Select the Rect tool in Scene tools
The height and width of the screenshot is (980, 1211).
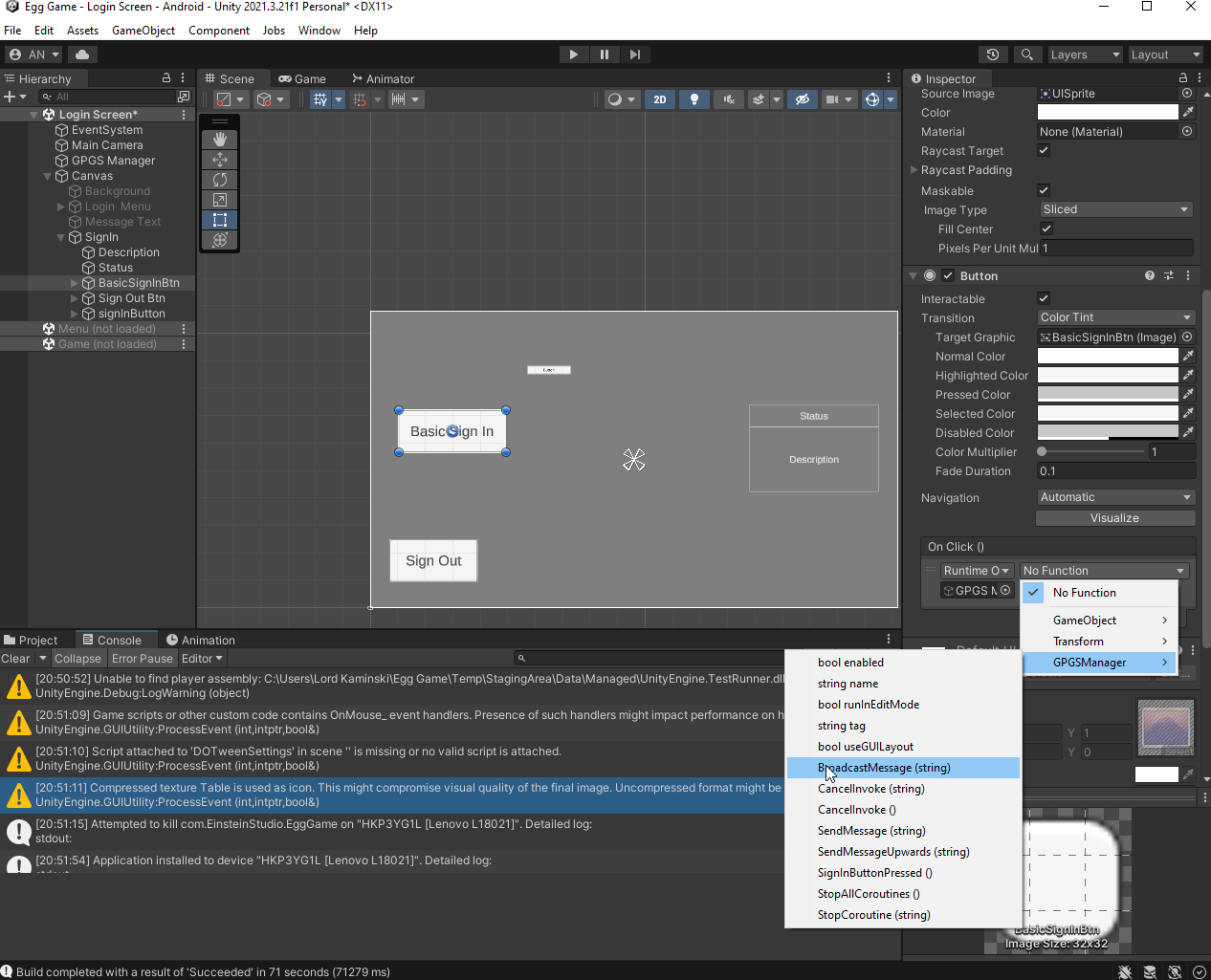[x=219, y=220]
